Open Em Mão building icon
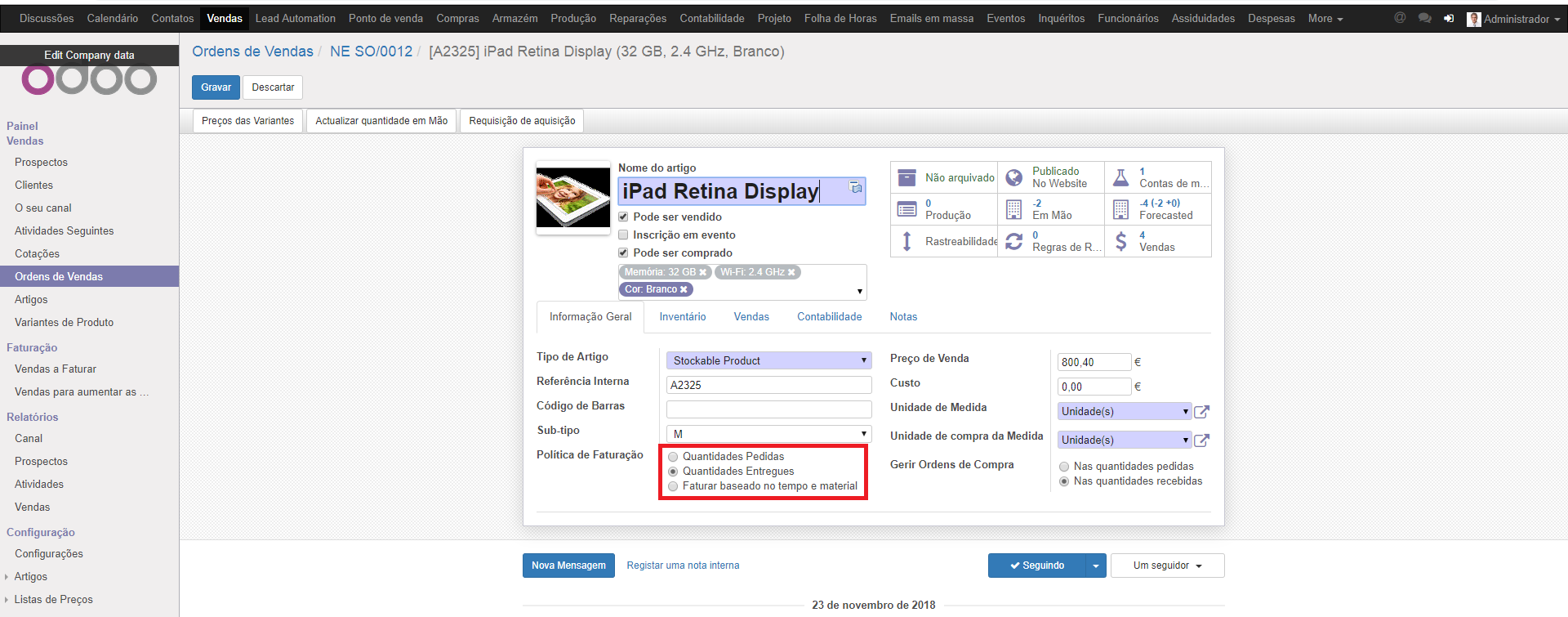 click(1013, 209)
